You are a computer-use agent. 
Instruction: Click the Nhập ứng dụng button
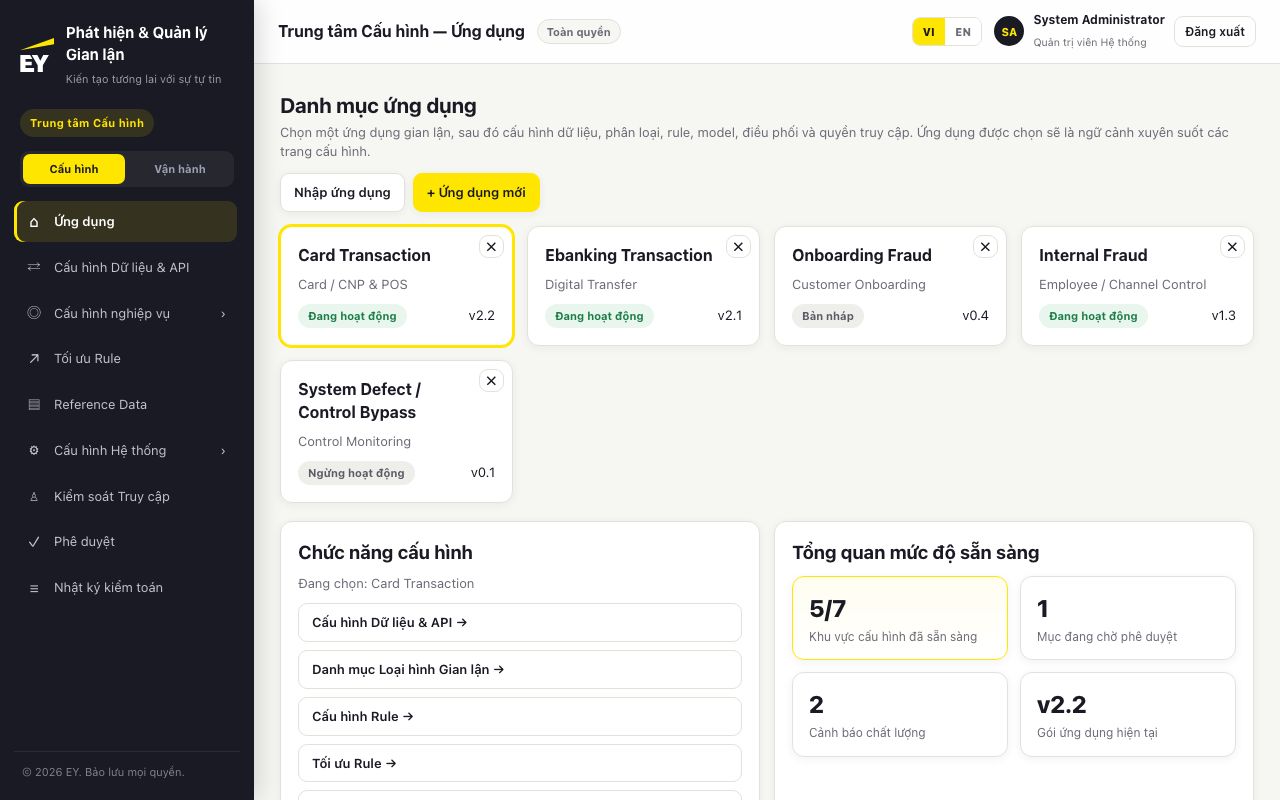click(x=342, y=192)
